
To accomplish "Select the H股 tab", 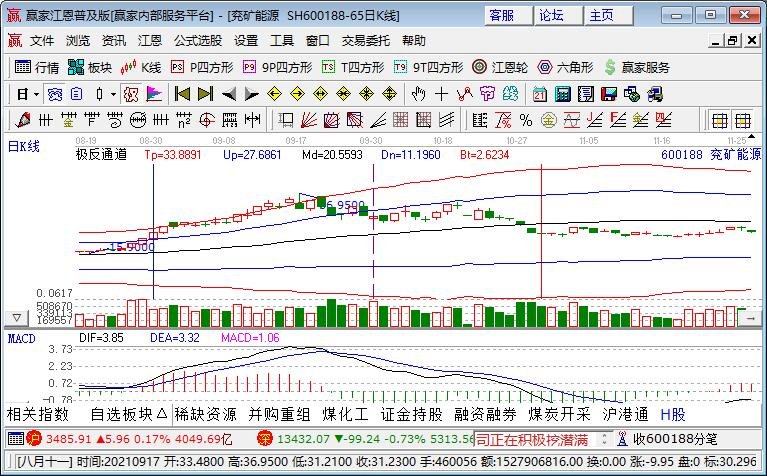I will [673, 414].
